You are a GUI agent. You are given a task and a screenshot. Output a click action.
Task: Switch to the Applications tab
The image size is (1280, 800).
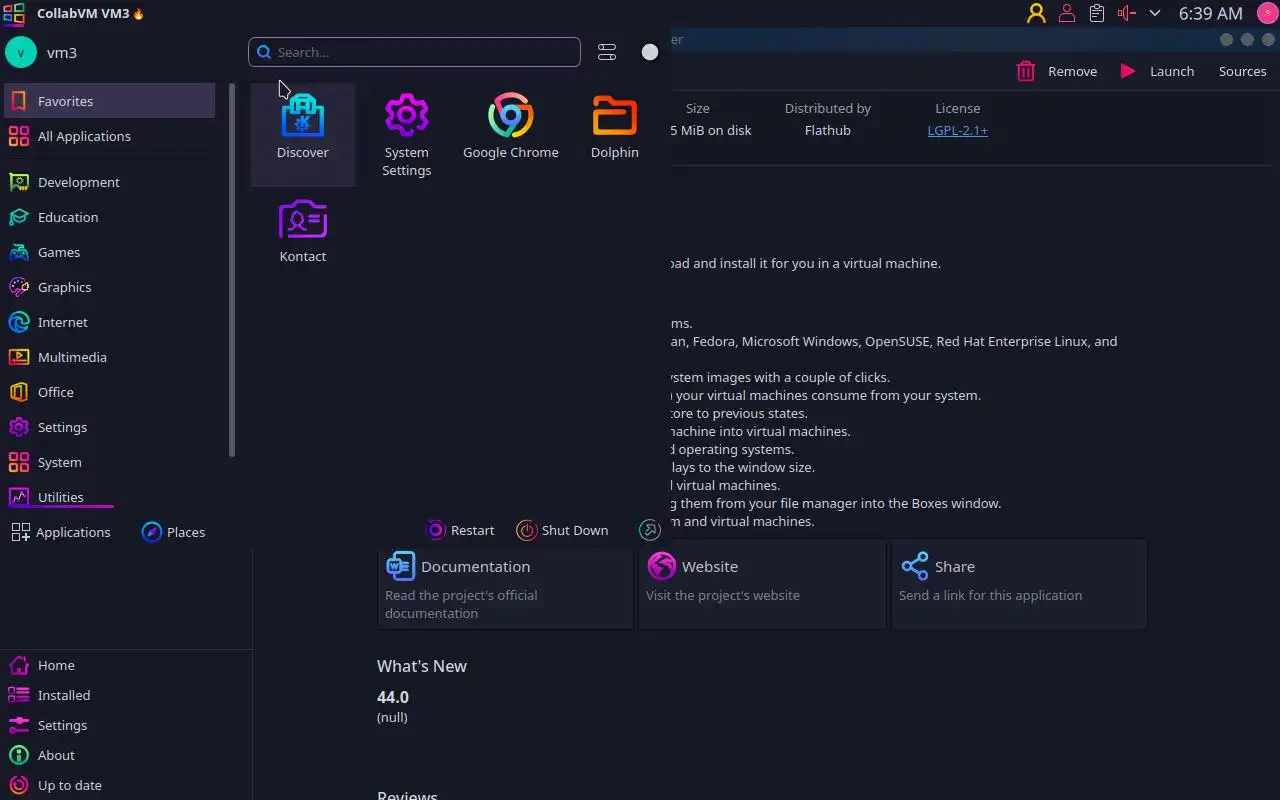[61, 532]
